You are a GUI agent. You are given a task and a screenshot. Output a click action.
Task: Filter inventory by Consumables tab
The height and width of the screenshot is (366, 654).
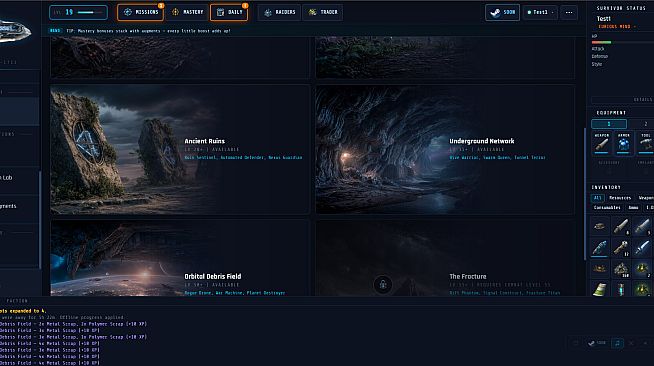pyautogui.click(x=607, y=208)
